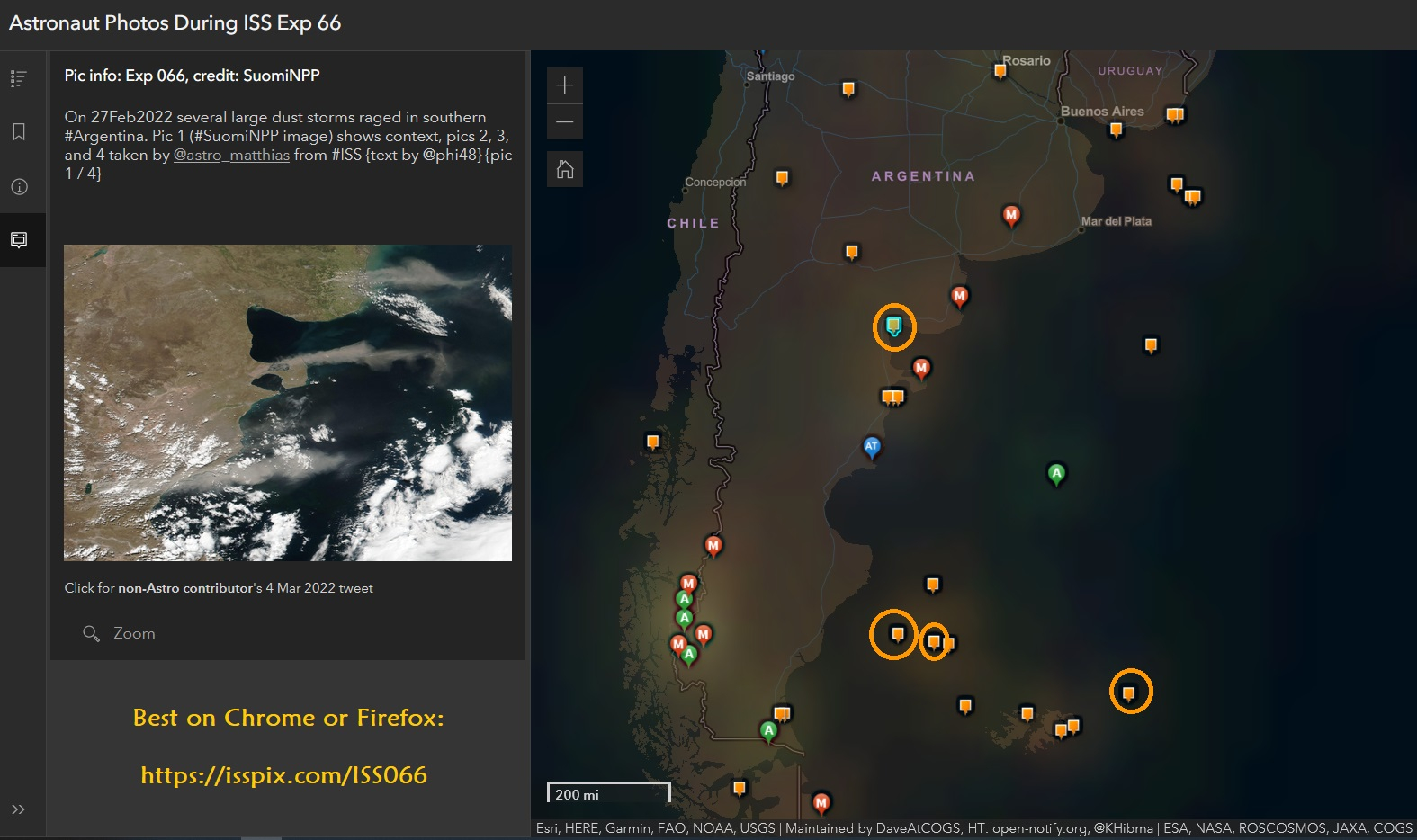The image size is (1417, 840).
Task: Click the red M marker near Mar del Plata
Action: click(x=1011, y=215)
